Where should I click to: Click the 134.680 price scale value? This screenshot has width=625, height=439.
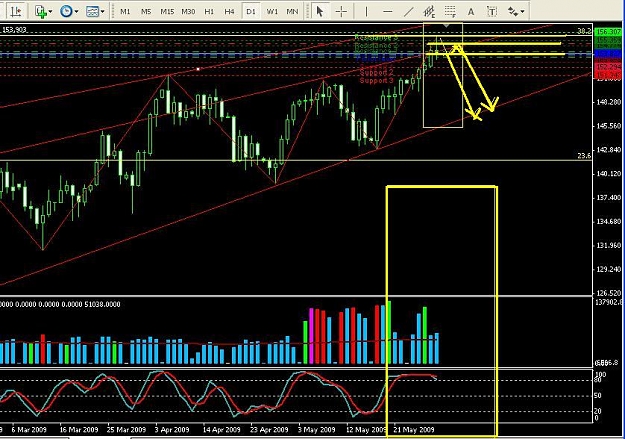pos(609,222)
